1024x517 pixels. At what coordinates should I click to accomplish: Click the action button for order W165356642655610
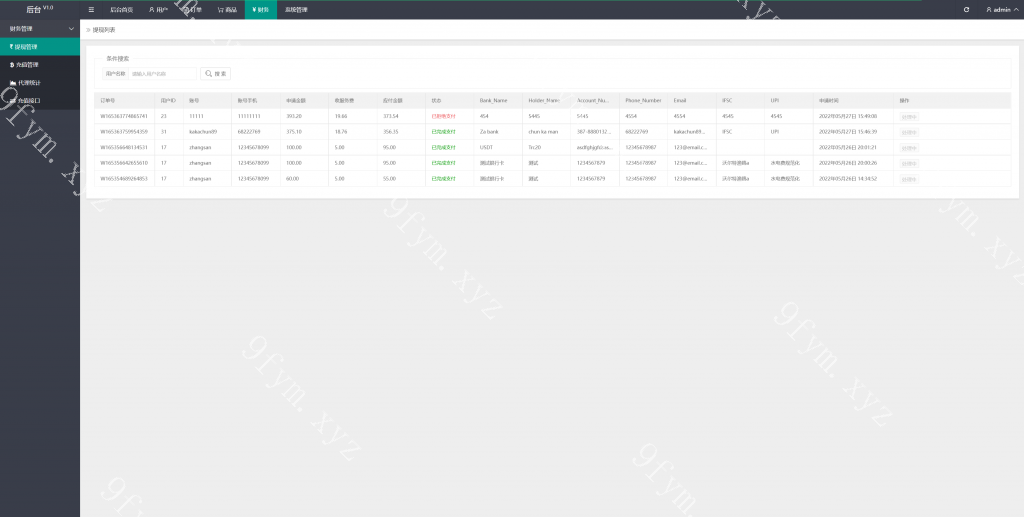909,163
